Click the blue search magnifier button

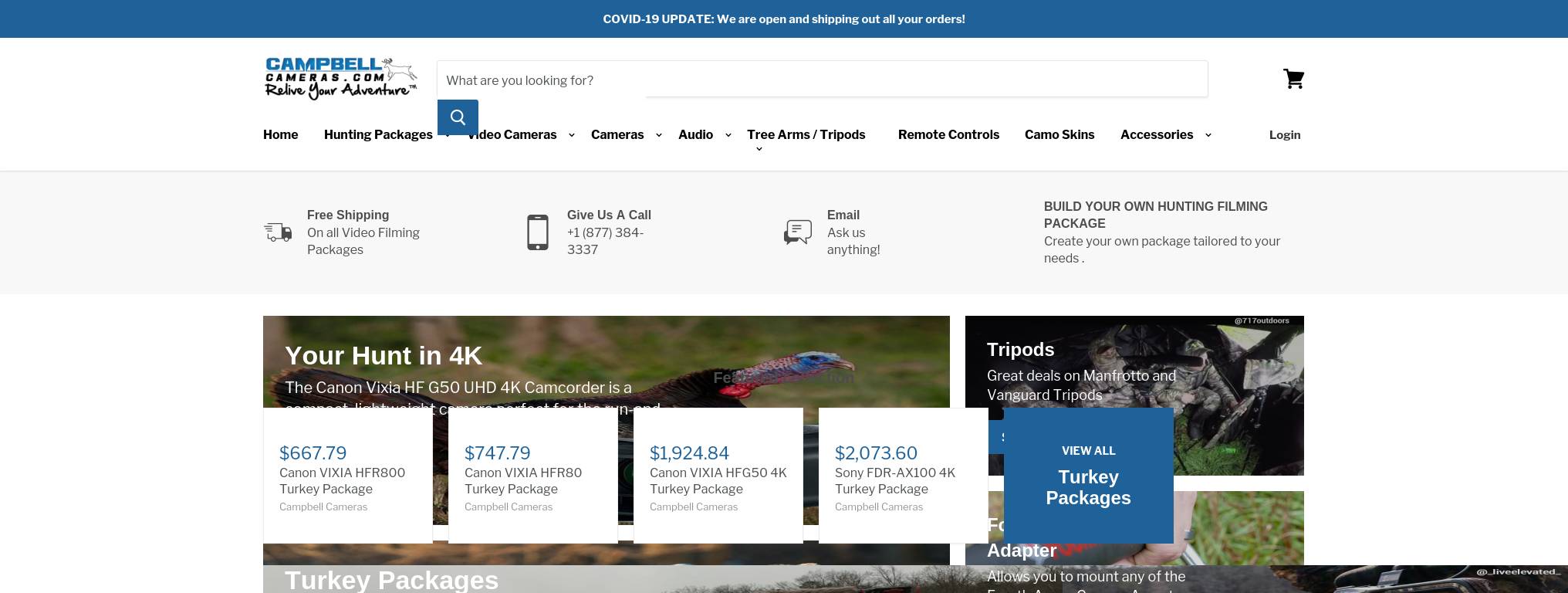point(458,117)
